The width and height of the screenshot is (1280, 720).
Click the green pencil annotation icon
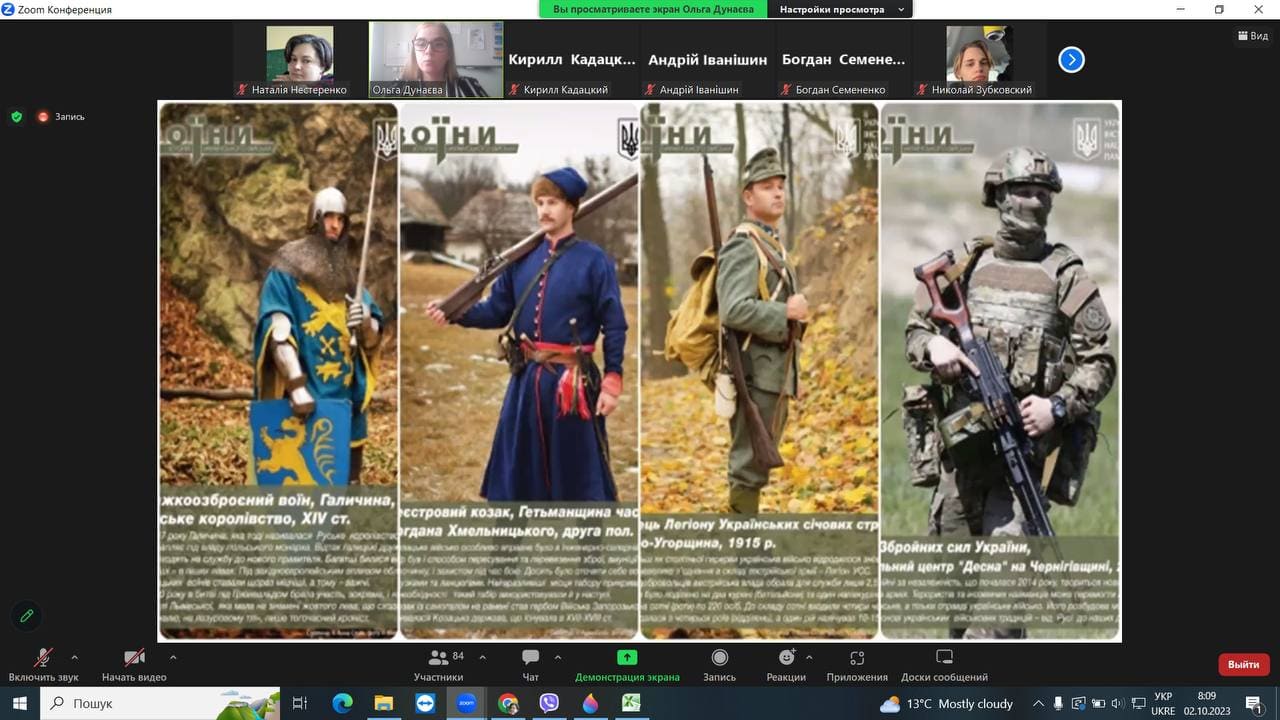point(27,616)
